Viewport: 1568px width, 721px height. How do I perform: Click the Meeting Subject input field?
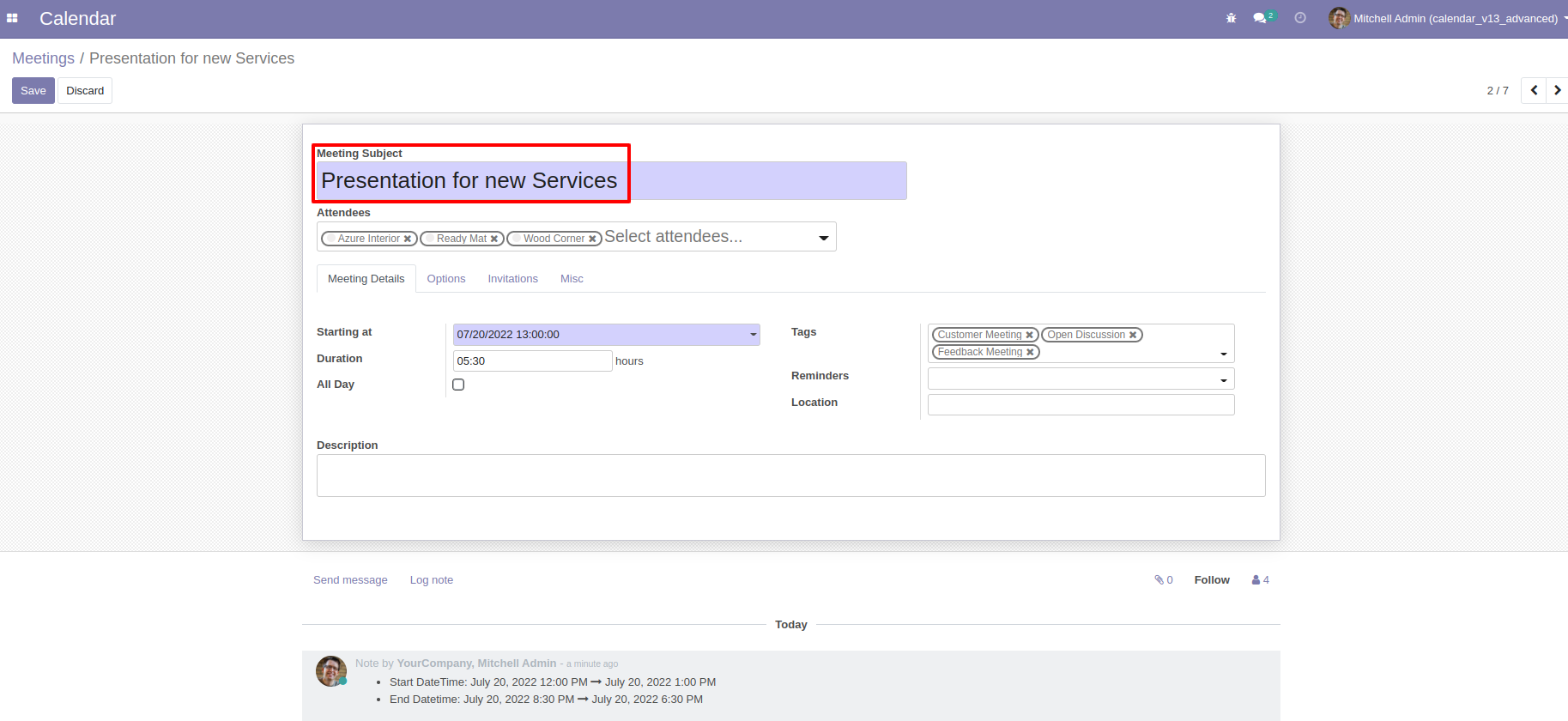point(612,181)
